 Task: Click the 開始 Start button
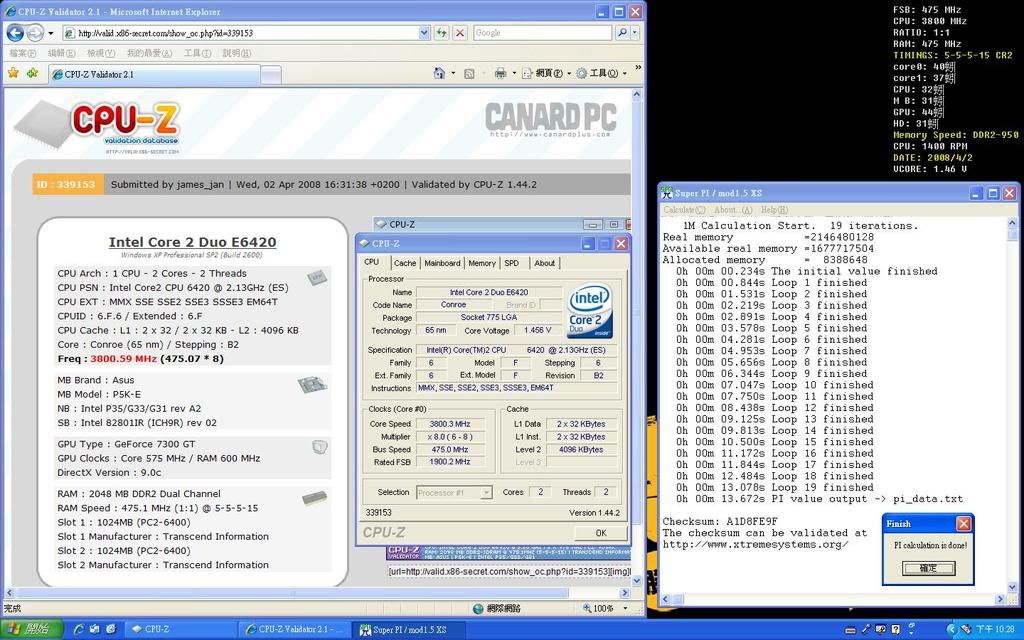pyautogui.click(x=31, y=629)
